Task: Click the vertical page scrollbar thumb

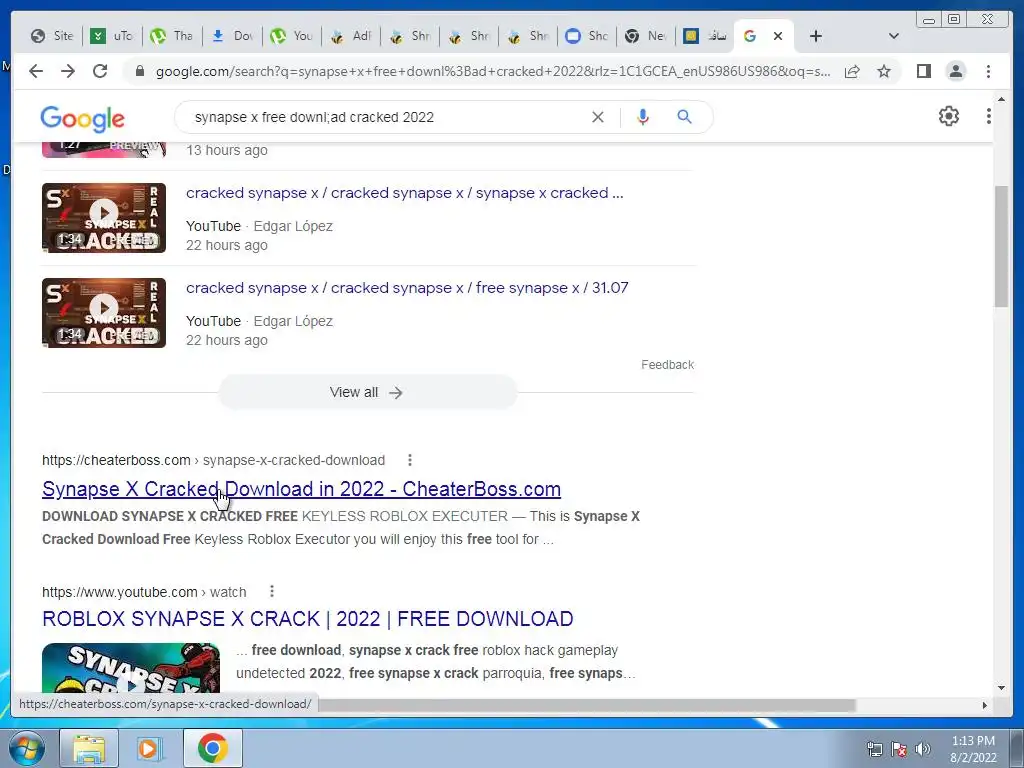Action: pos(1002,246)
